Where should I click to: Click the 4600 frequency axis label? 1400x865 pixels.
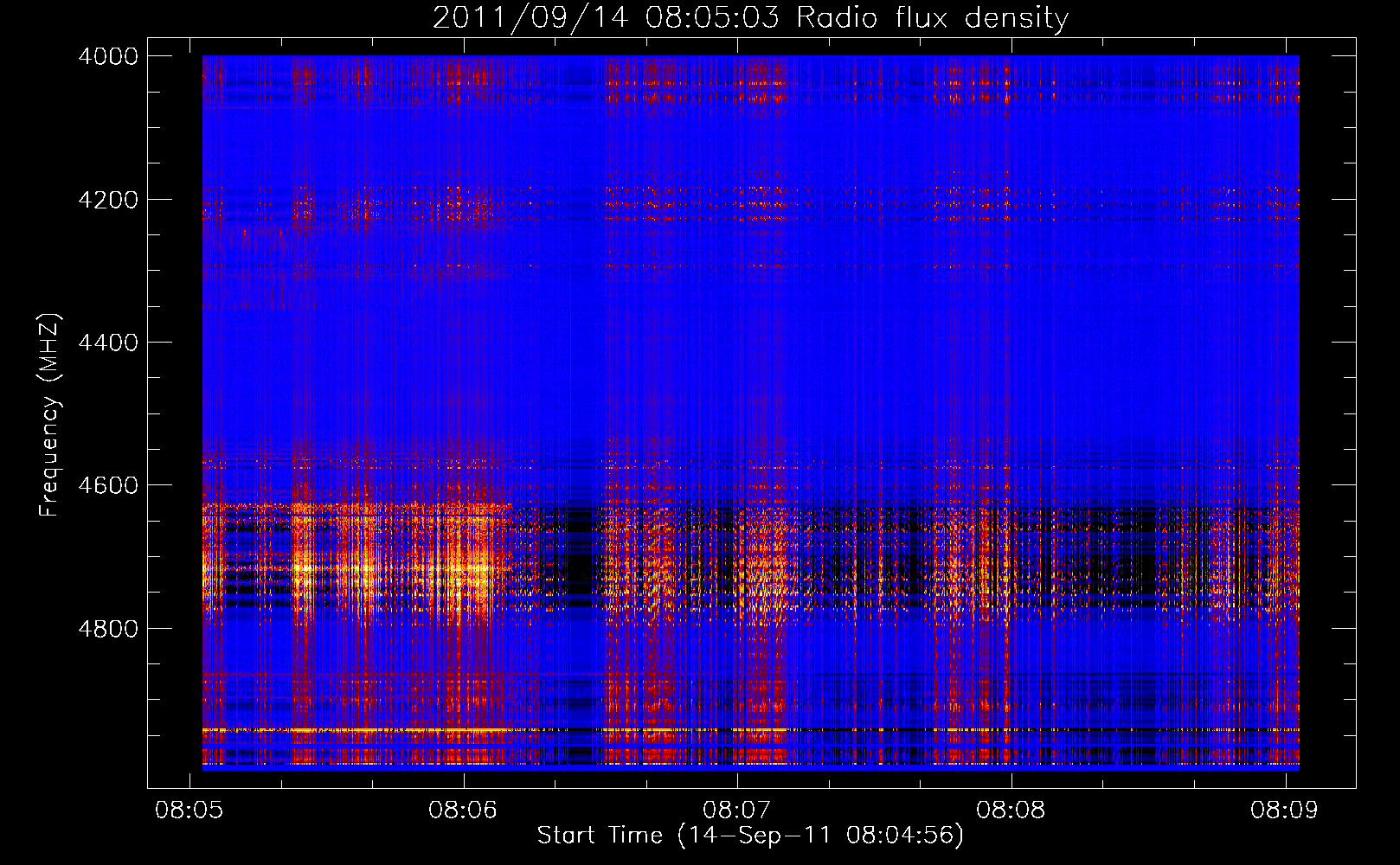[108, 485]
